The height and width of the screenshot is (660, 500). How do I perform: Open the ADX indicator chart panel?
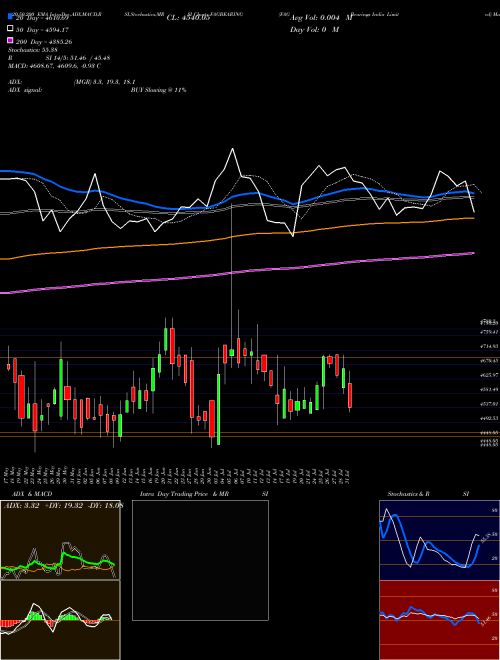pos(60,540)
